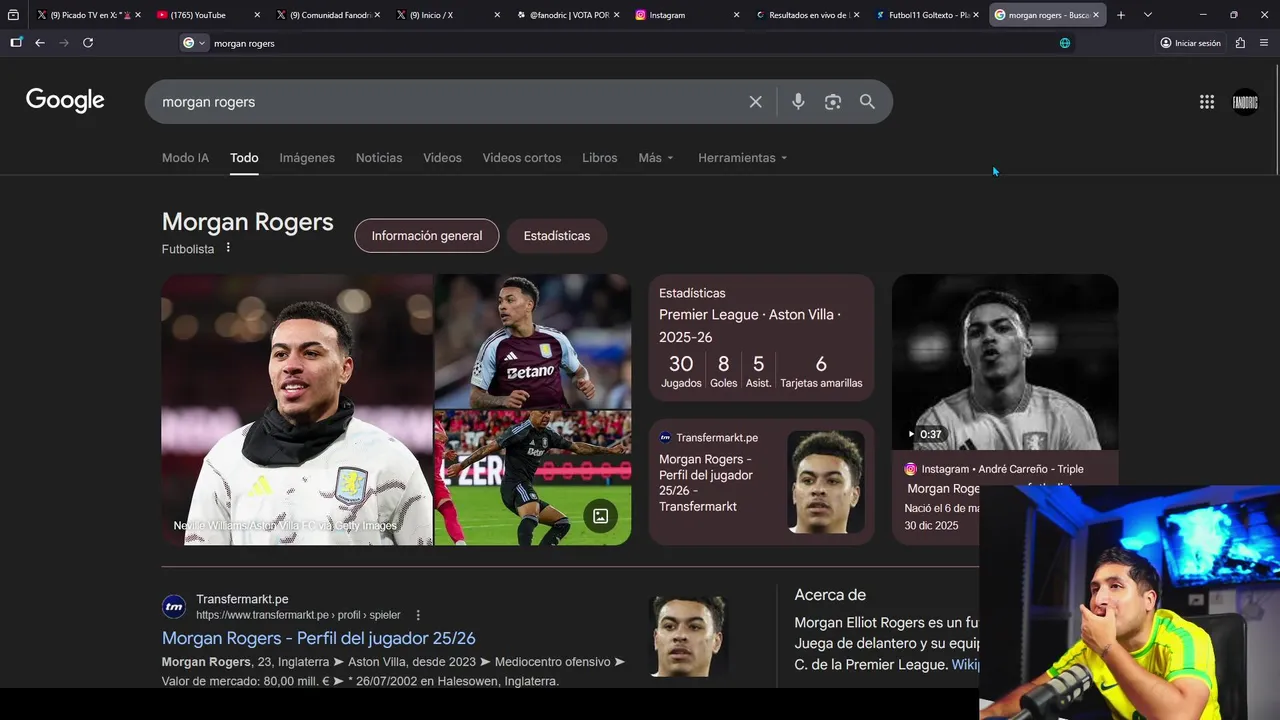
Task: Click the '6 Tarjetas amarillas' statistic
Action: pyautogui.click(x=821, y=371)
